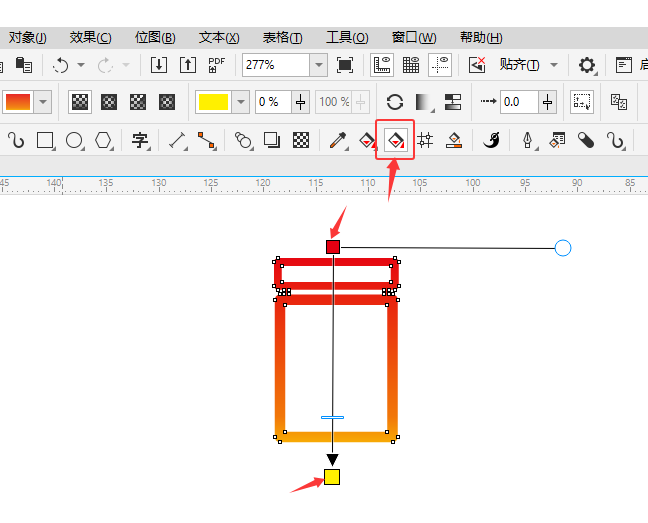Click the Publish to PDF icon
Viewport: 648px width, 523px height.
point(216,65)
